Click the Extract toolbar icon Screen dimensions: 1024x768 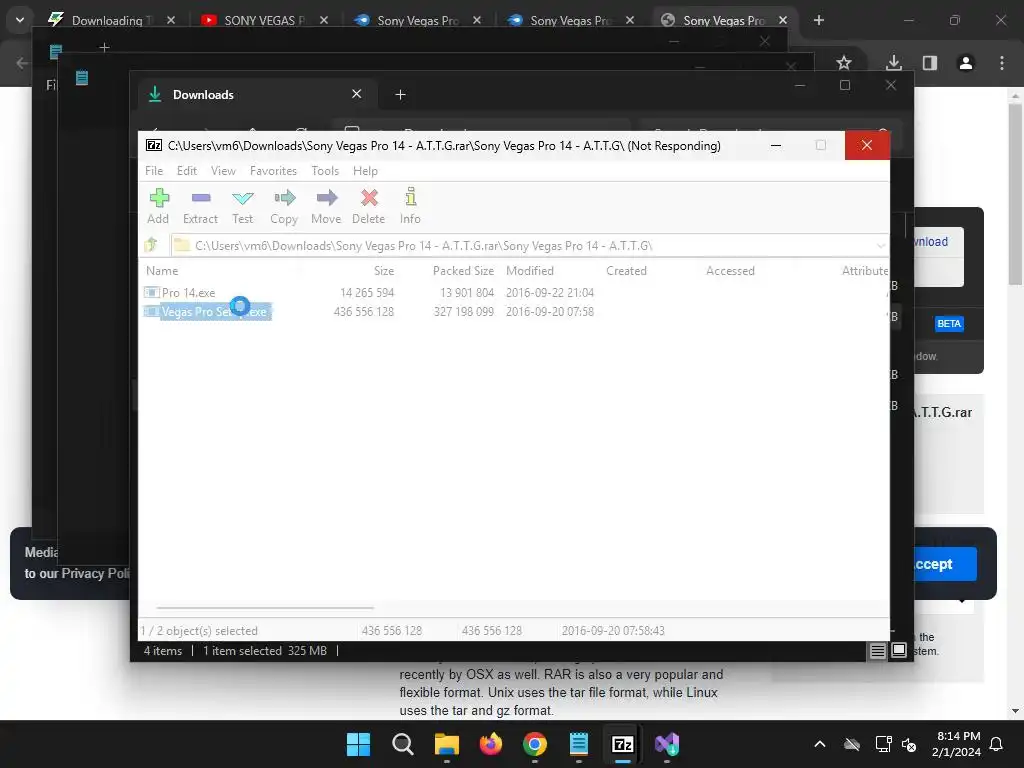point(200,206)
